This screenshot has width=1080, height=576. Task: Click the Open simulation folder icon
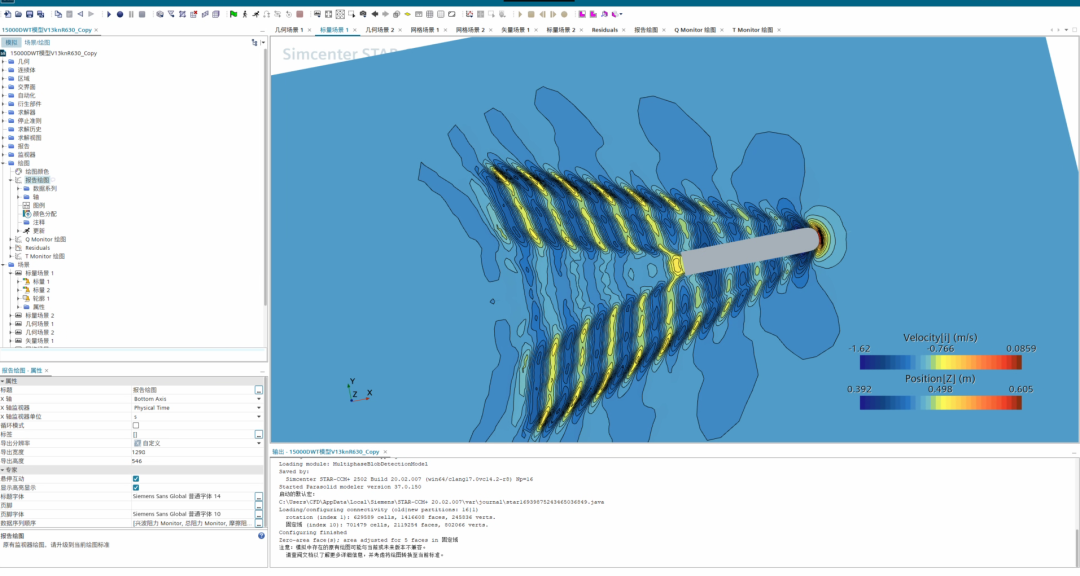(18, 14)
